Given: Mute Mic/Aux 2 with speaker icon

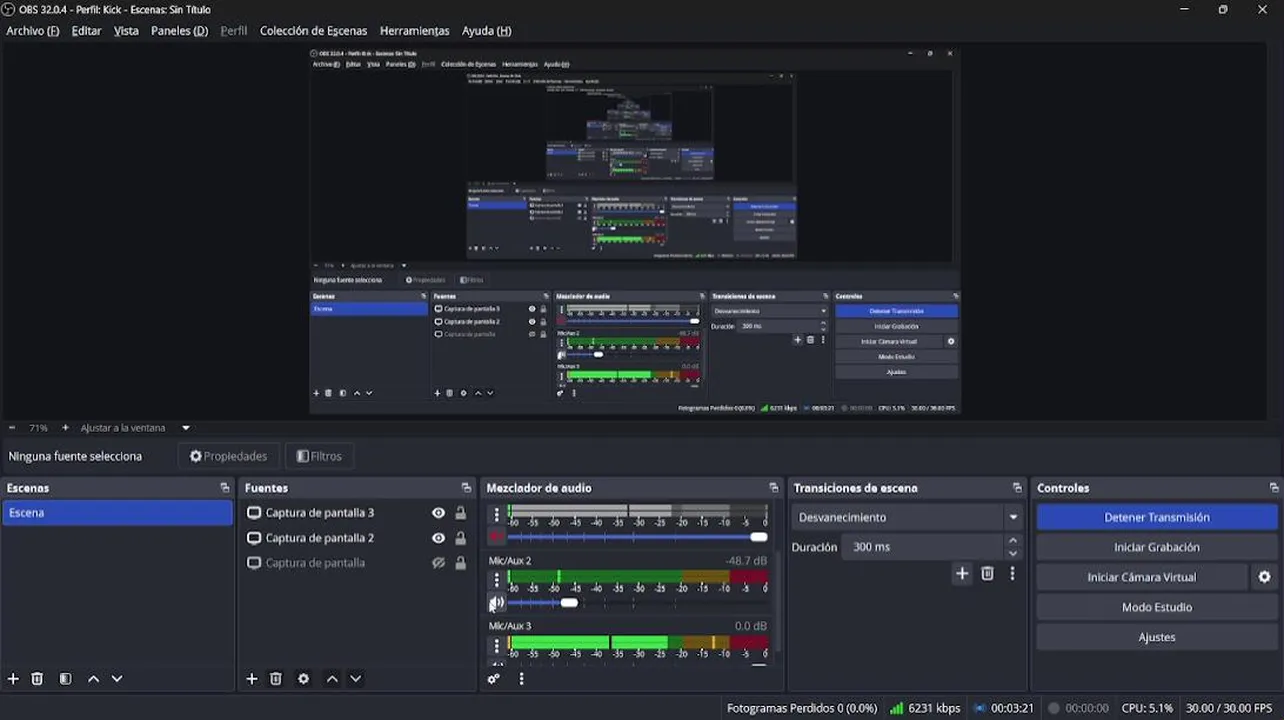Looking at the screenshot, I should pos(496,603).
